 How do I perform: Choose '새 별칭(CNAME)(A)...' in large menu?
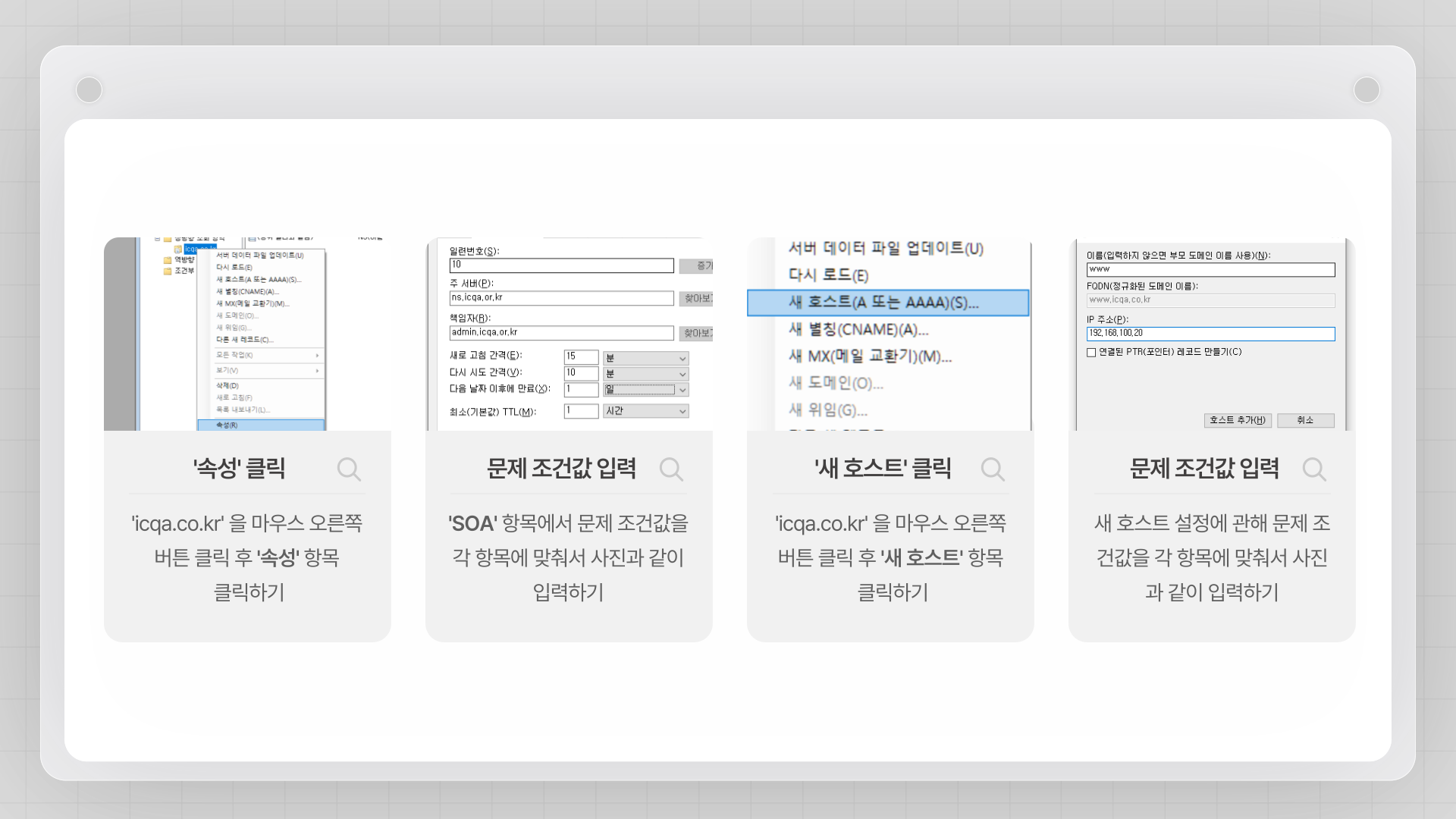coord(858,330)
